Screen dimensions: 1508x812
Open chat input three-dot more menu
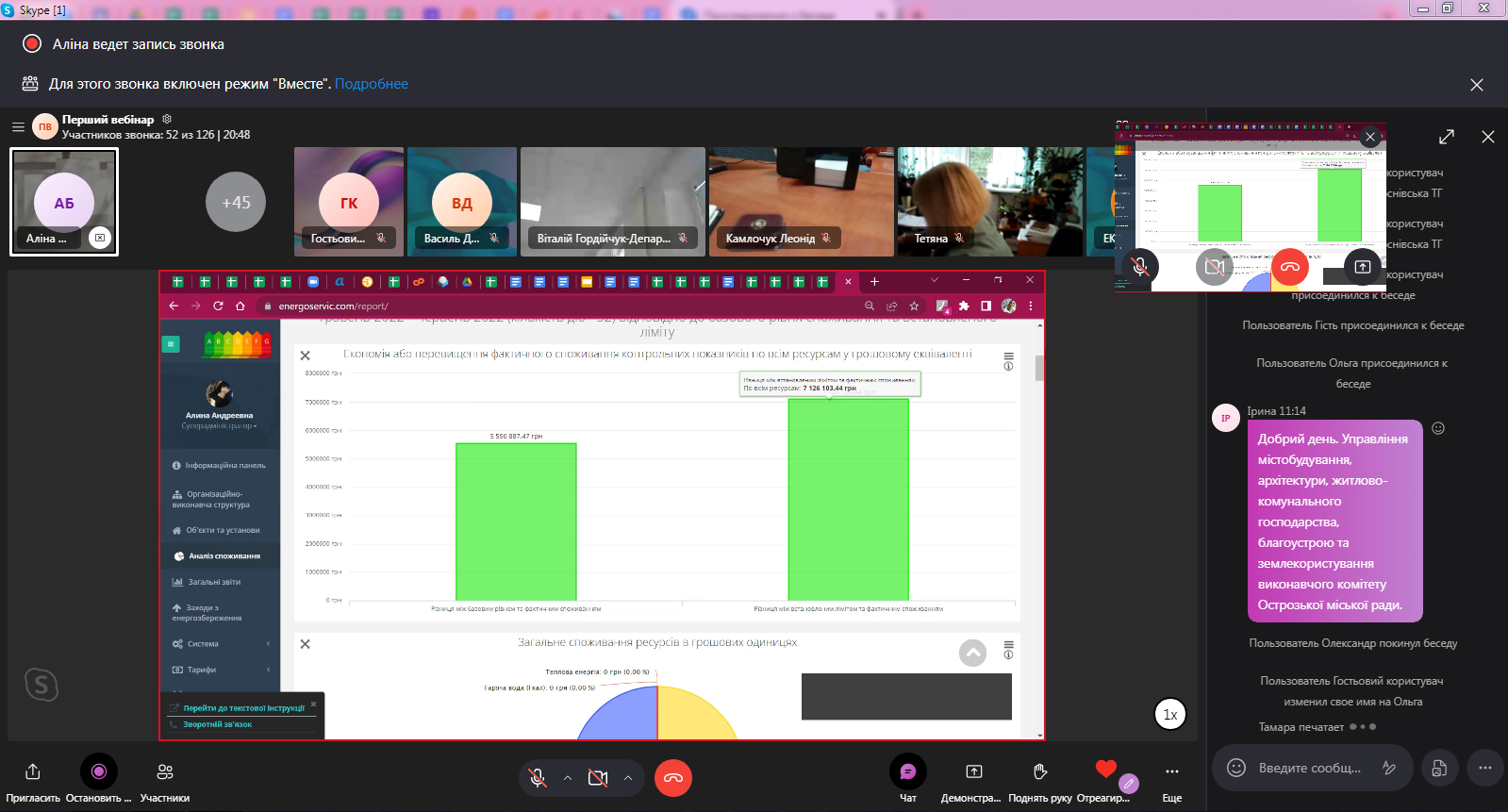pos(1485,768)
